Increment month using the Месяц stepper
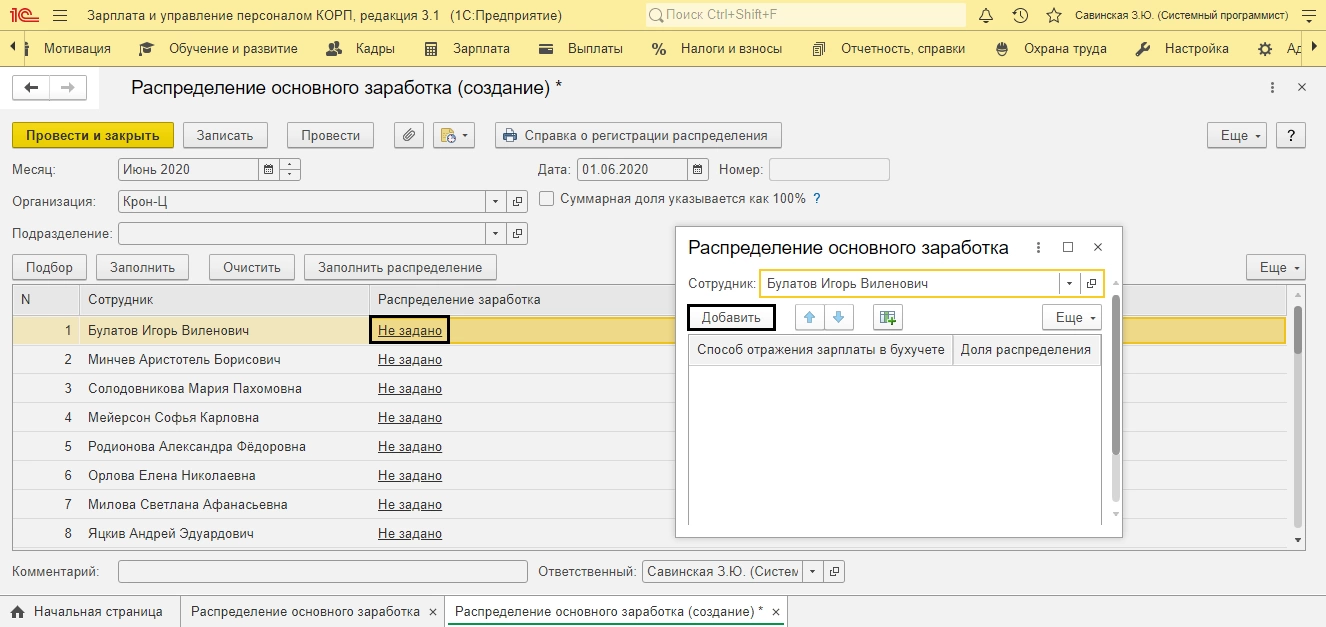Image resolution: width=1326 pixels, height=627 pixels. [290, 164]
